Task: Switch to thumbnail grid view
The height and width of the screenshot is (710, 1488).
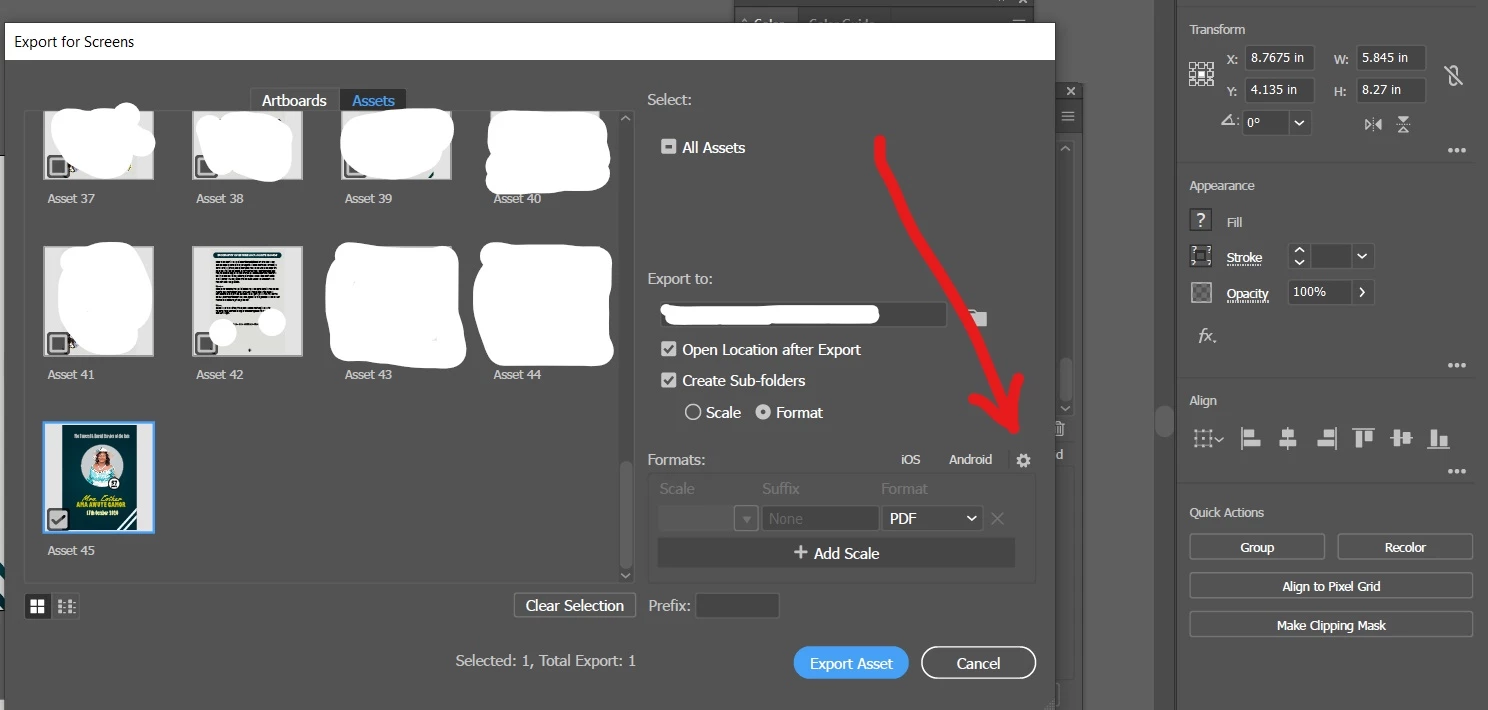Action: pos(38,606)
